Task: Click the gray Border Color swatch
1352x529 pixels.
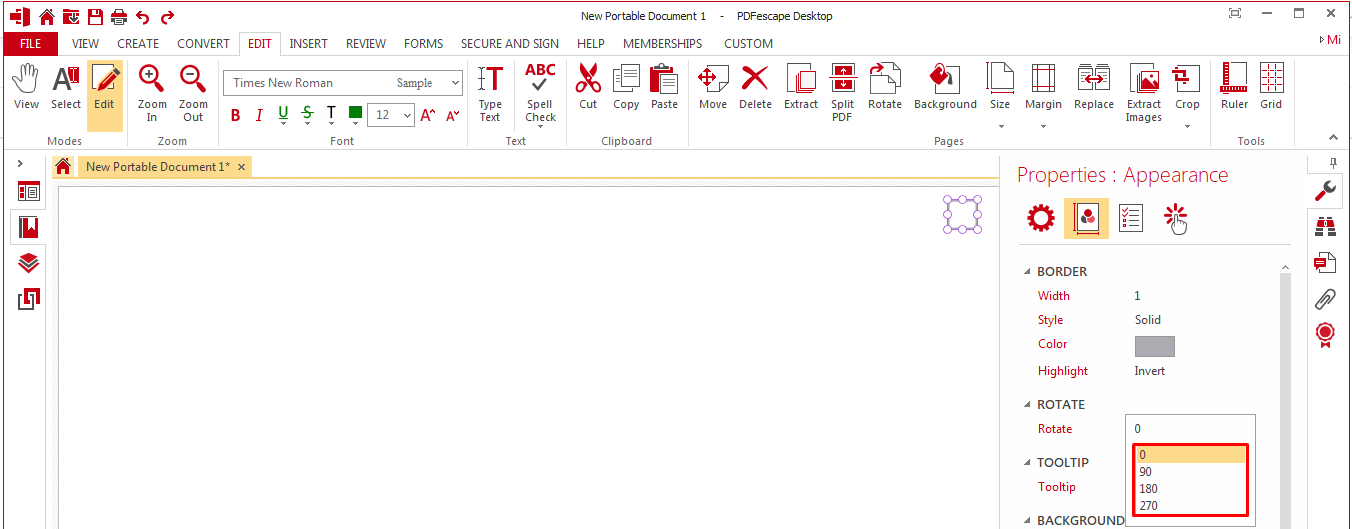Action: click(1155, 346)
